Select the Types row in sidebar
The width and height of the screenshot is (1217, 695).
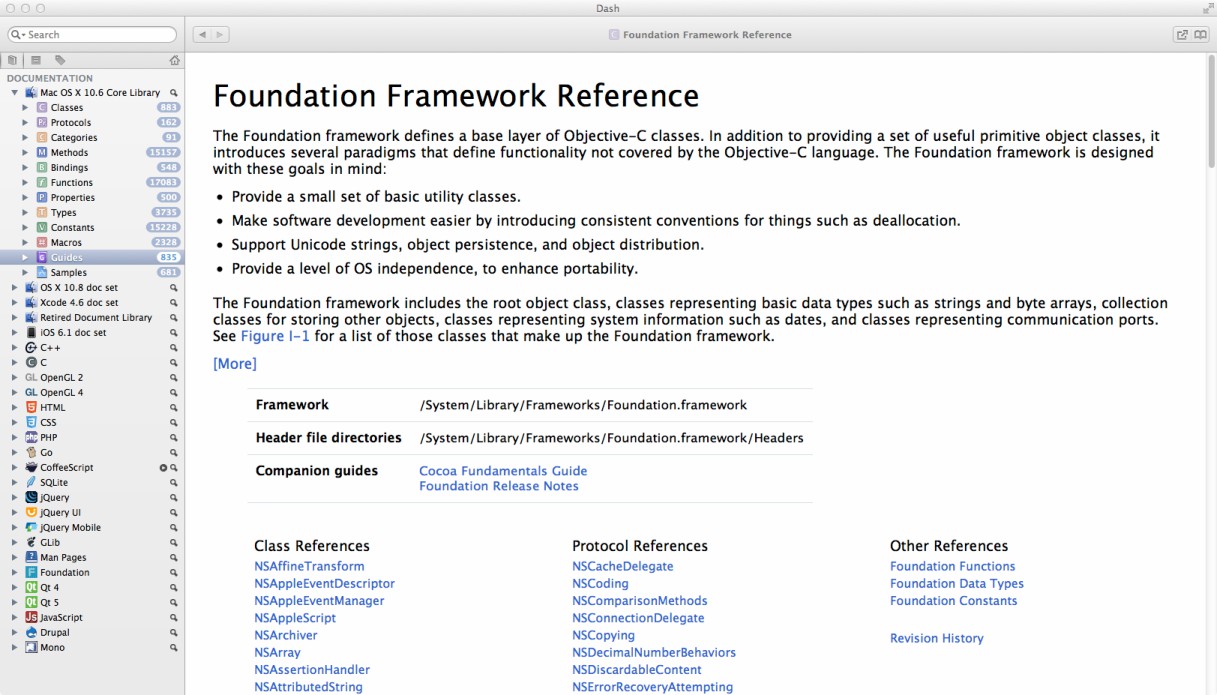click(92, 213)
